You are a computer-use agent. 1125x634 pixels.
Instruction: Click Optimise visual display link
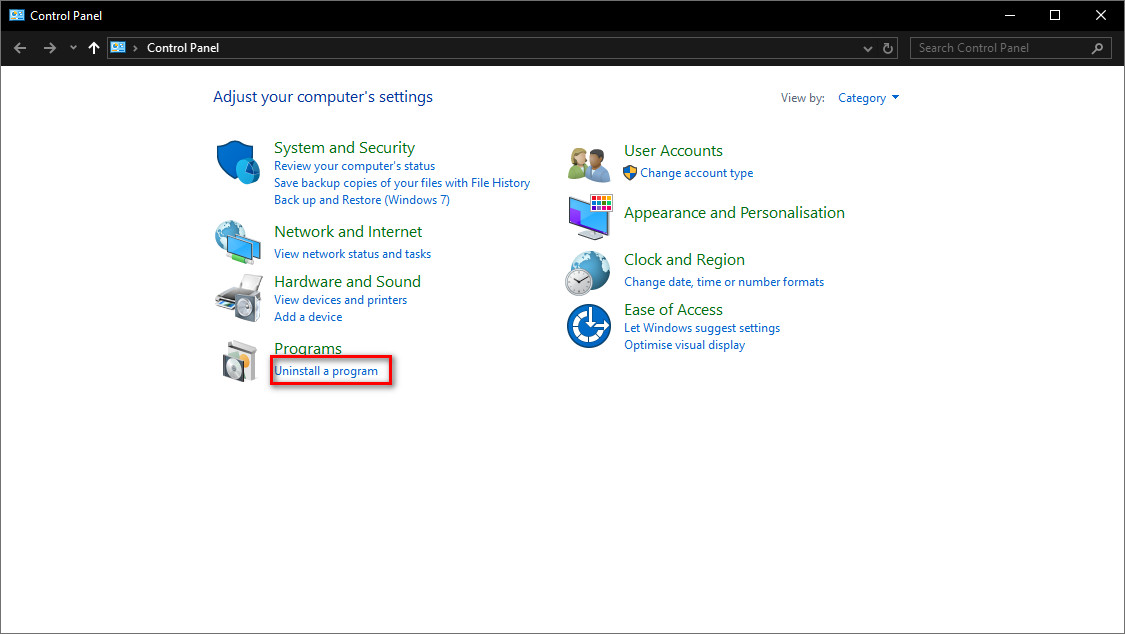click(684, 345)
